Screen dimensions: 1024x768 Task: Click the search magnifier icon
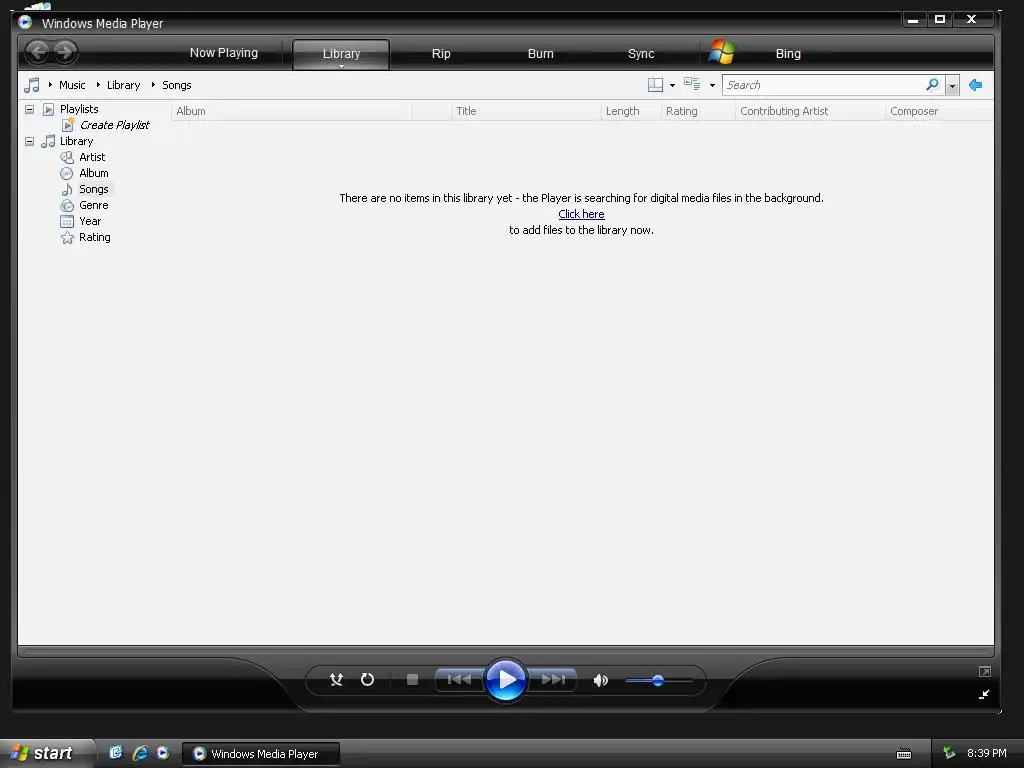point(933,84)
